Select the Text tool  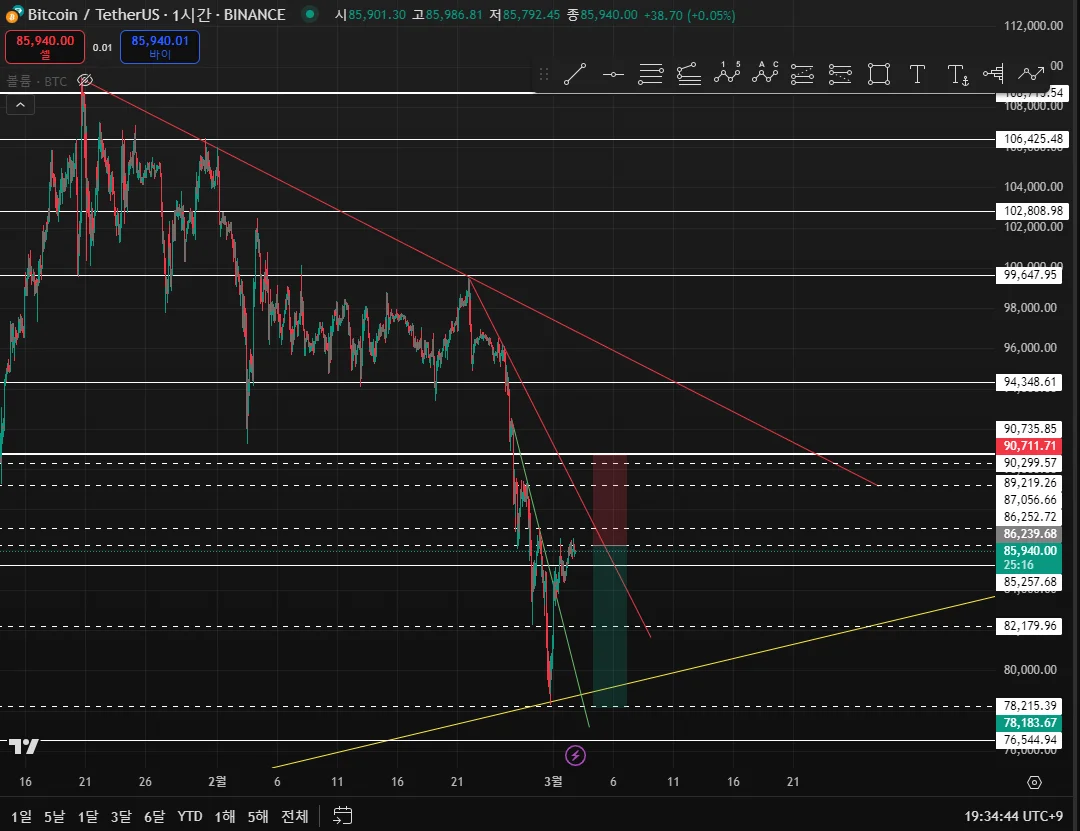coord(917,74)
